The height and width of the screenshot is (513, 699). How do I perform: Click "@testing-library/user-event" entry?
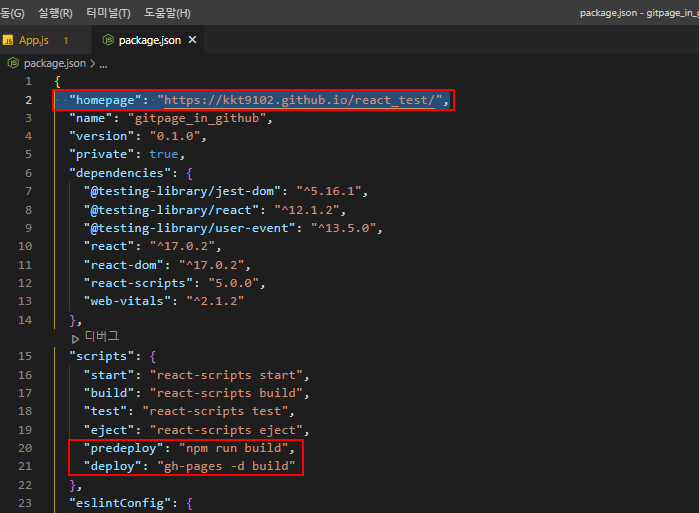coord(189,228)
